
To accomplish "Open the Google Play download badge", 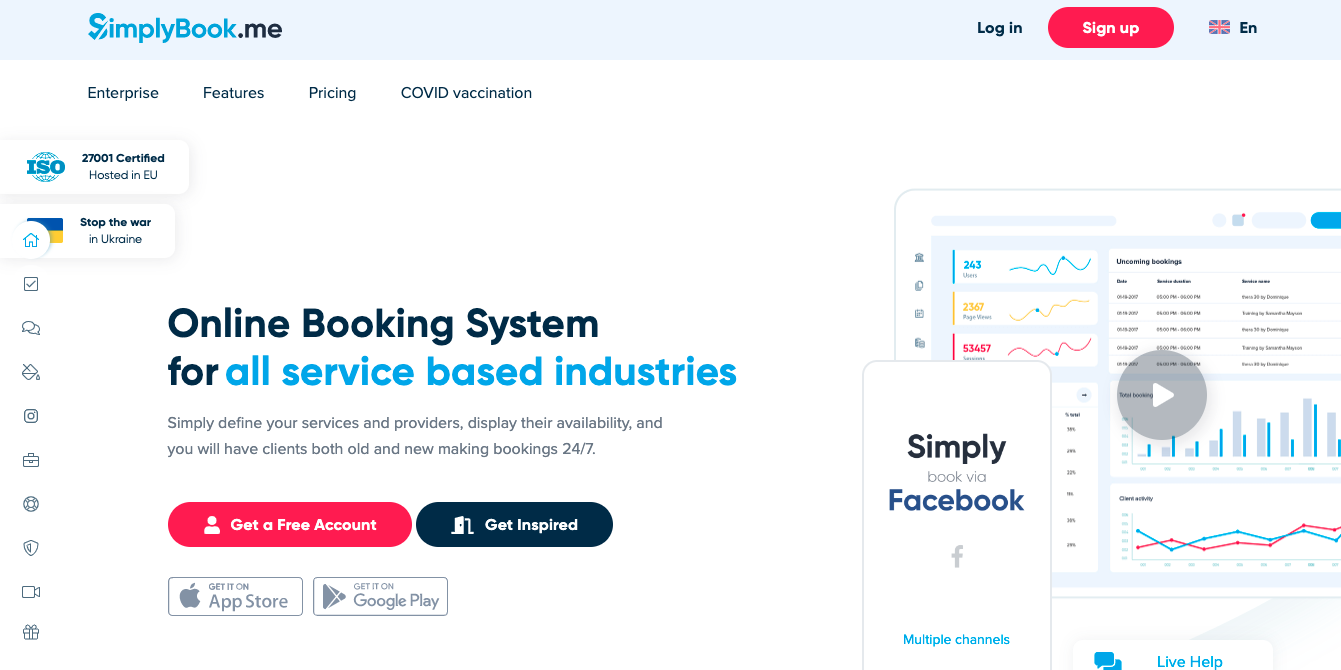I will point(380,596).
